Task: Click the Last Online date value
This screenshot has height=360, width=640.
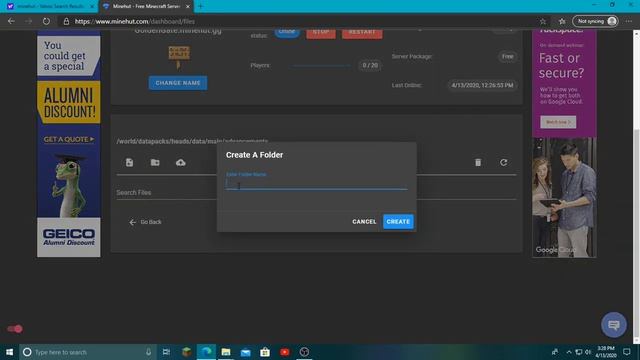Action: (x=482, y=85)
